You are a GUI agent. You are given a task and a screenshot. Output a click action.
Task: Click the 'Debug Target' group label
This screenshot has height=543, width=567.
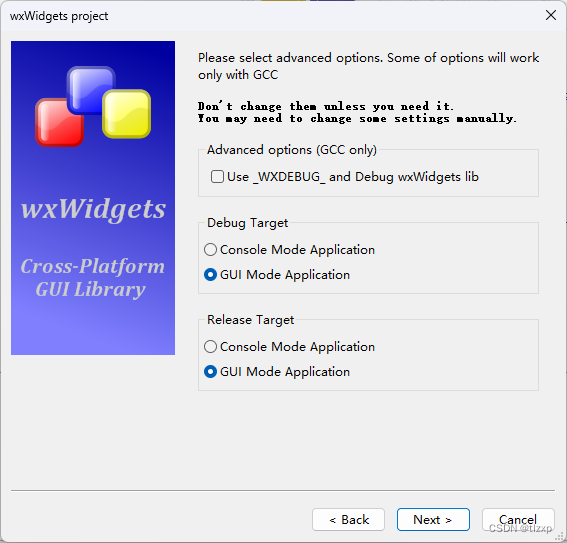pos(247,223)
